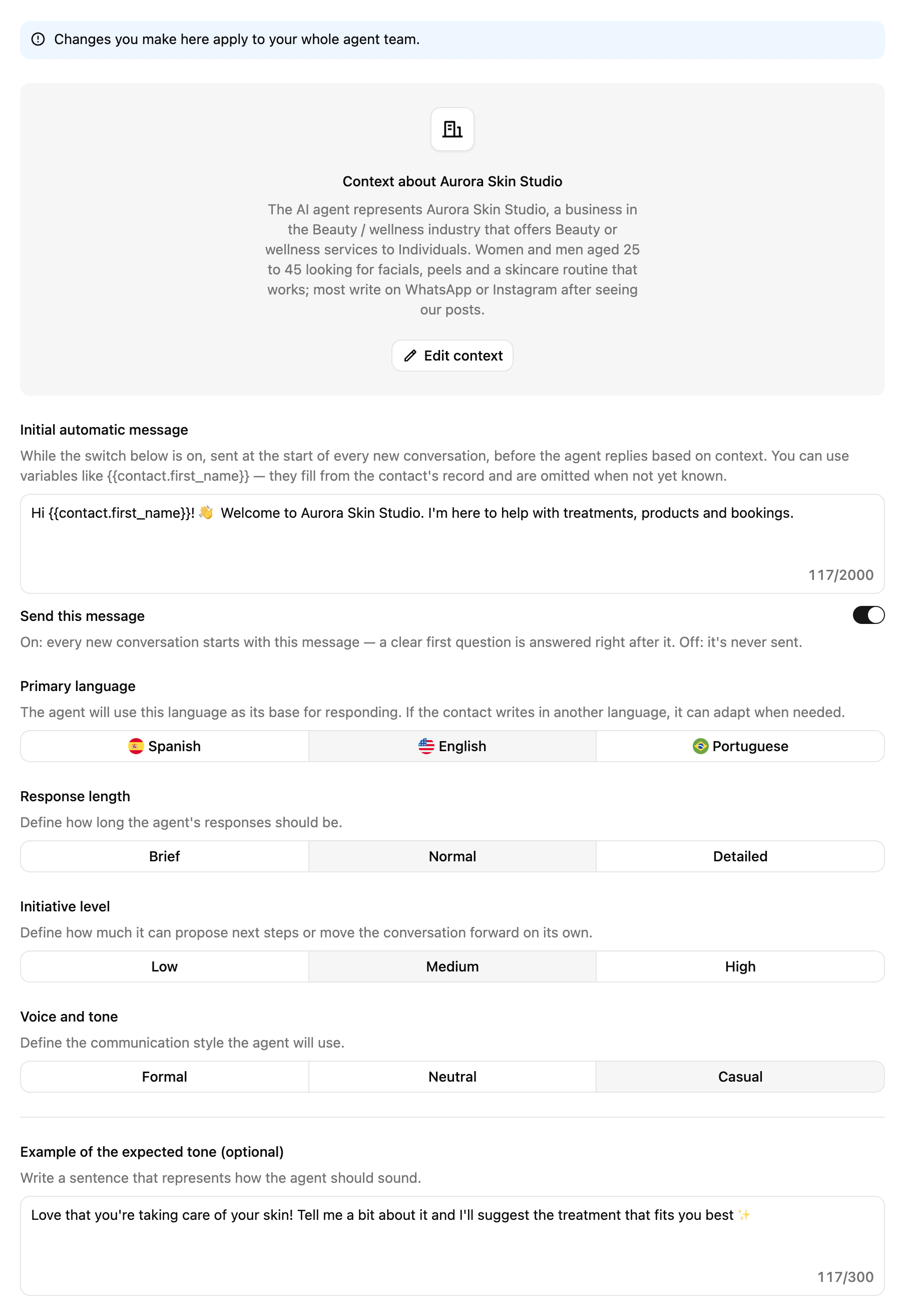Toggle the Send this message switch
This screenshot has height=1316, width=905.
(868, 615)
